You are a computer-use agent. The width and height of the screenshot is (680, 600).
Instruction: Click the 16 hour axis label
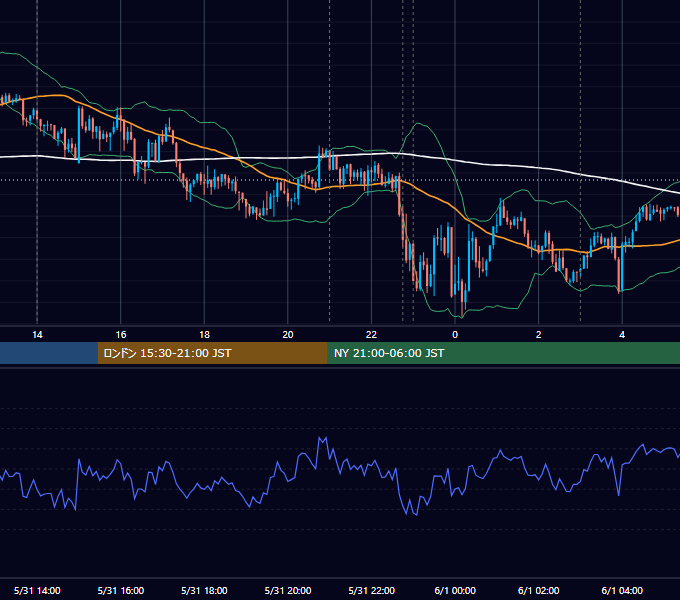[121, 335]
